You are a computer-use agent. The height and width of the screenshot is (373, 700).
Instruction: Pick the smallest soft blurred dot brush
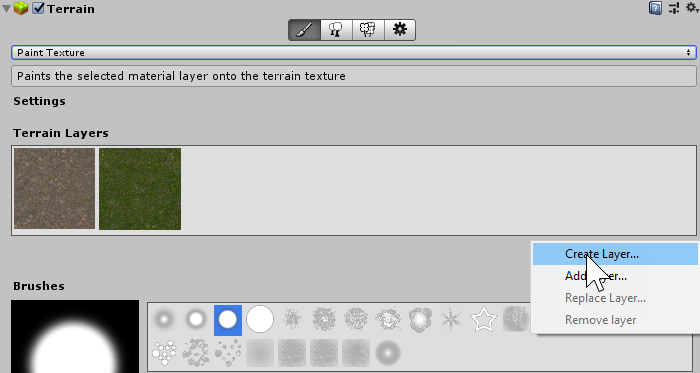coord(163,319)
